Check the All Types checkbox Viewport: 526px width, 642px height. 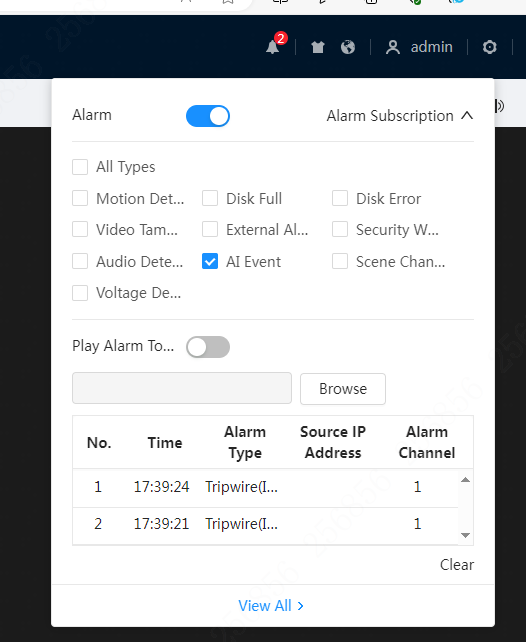coord(80,167)
